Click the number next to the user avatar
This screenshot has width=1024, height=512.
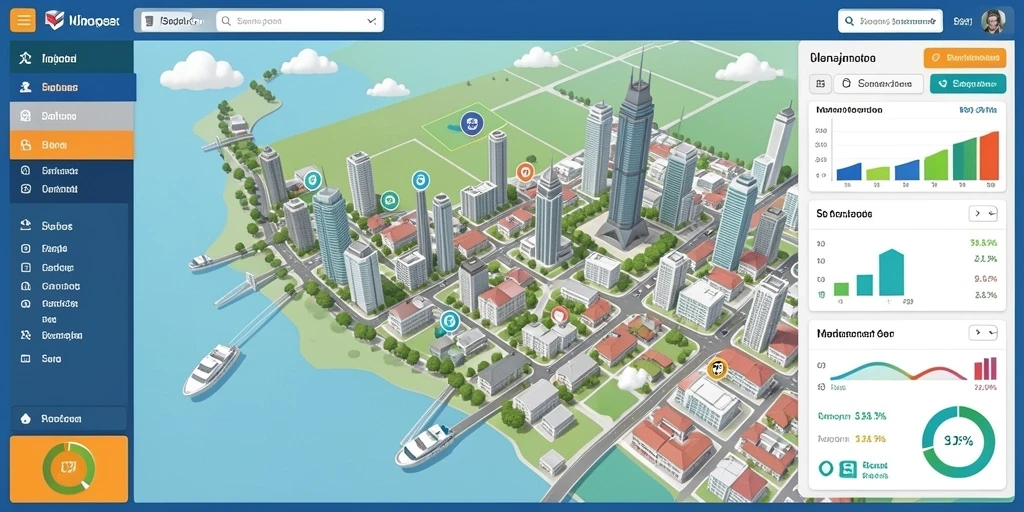pos(963,21)
